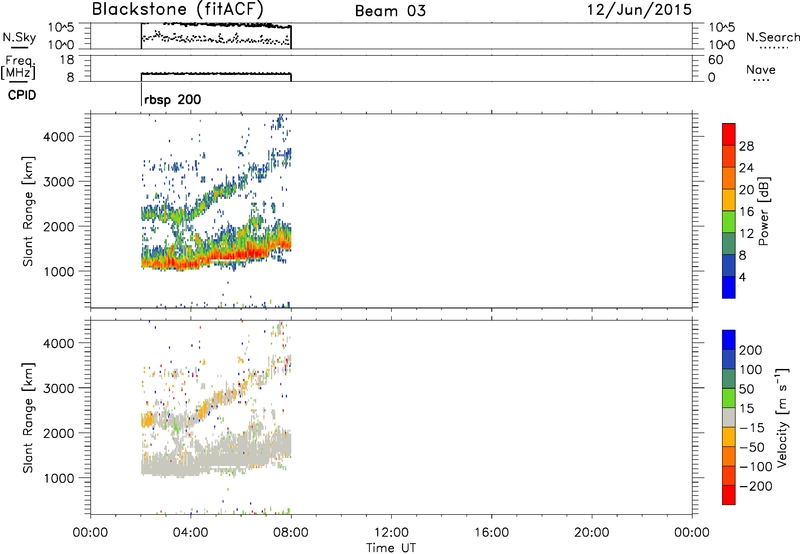
Task: Click the '28' power colorbar value
Action: tap(746, 146)
